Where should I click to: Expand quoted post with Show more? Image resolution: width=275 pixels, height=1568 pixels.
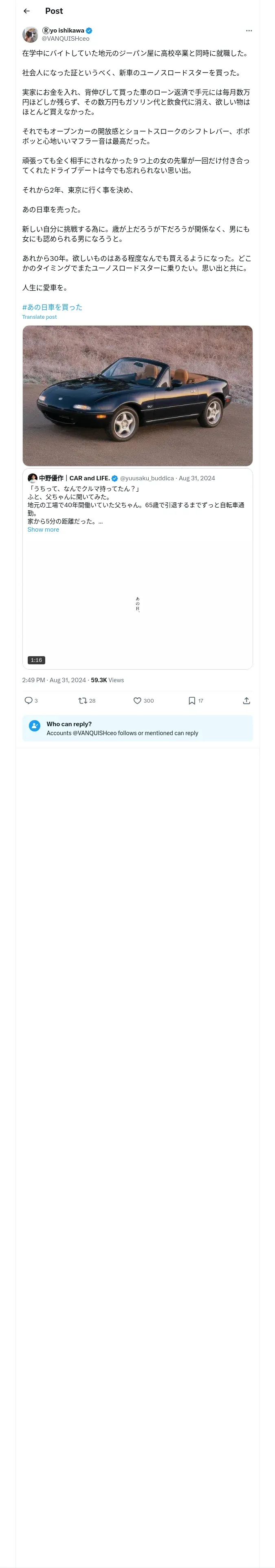pyautogui.click(x=43, y=530)
